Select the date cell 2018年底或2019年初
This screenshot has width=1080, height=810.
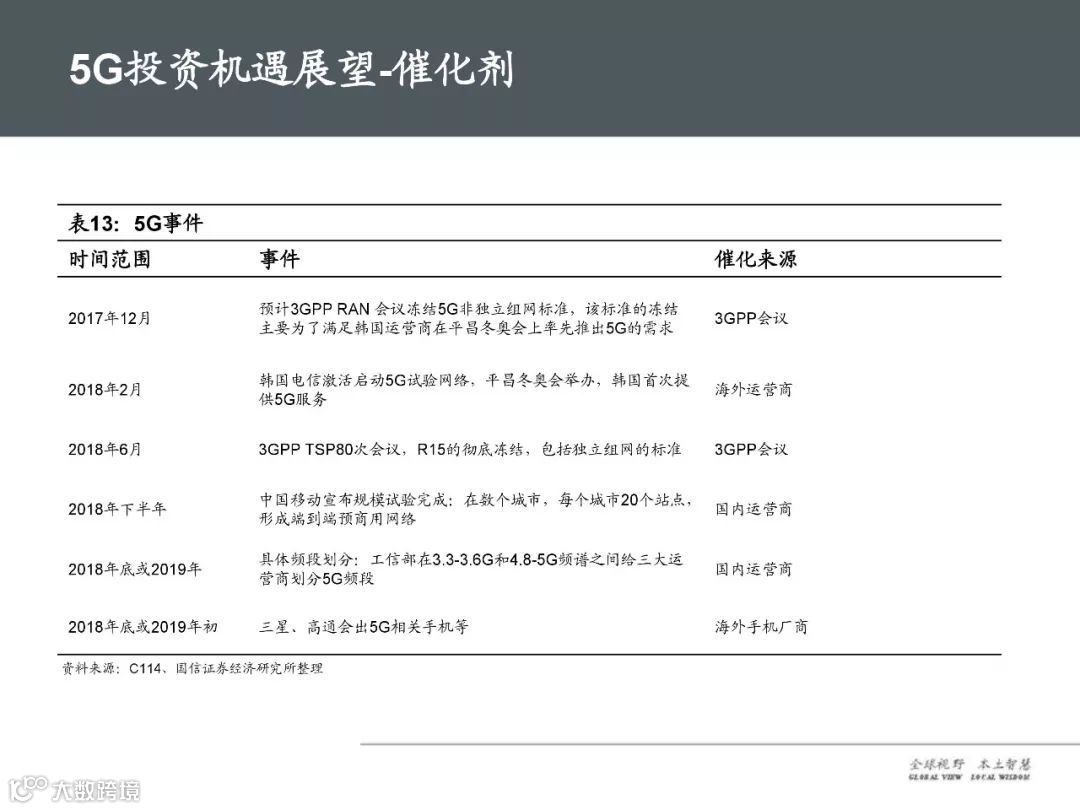click(x=143, y=627)
